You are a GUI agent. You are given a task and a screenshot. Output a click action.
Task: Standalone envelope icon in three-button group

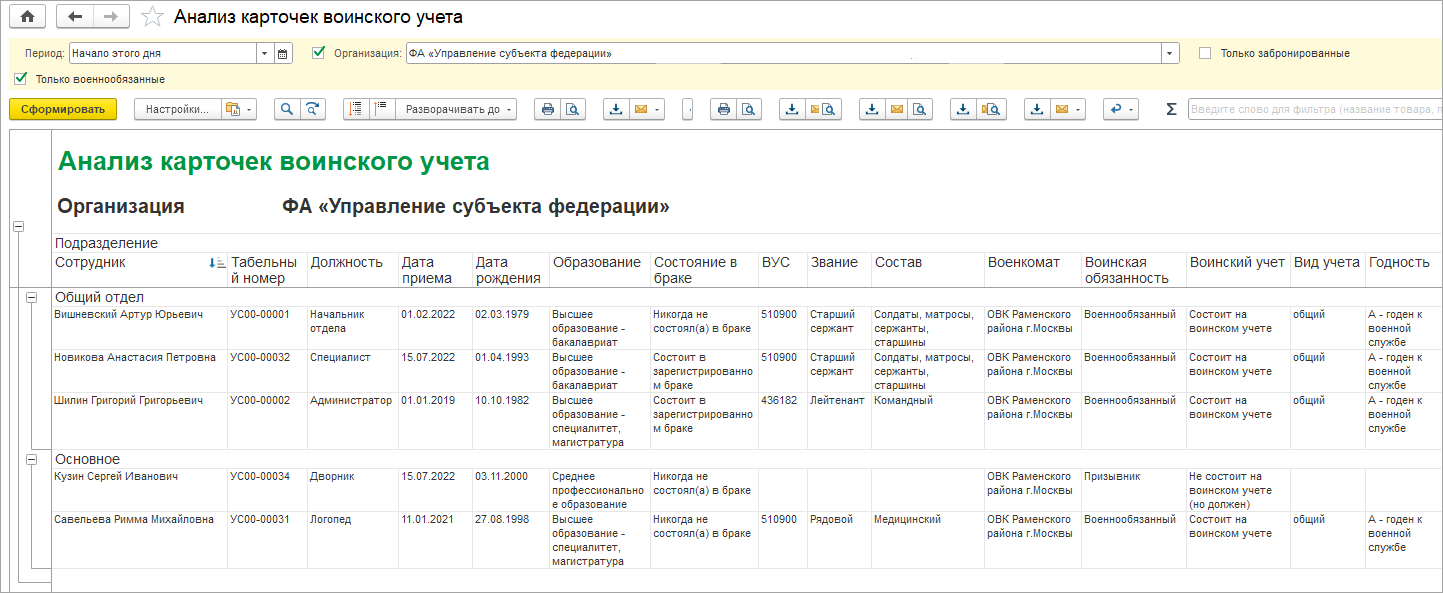tap(896, 109)
